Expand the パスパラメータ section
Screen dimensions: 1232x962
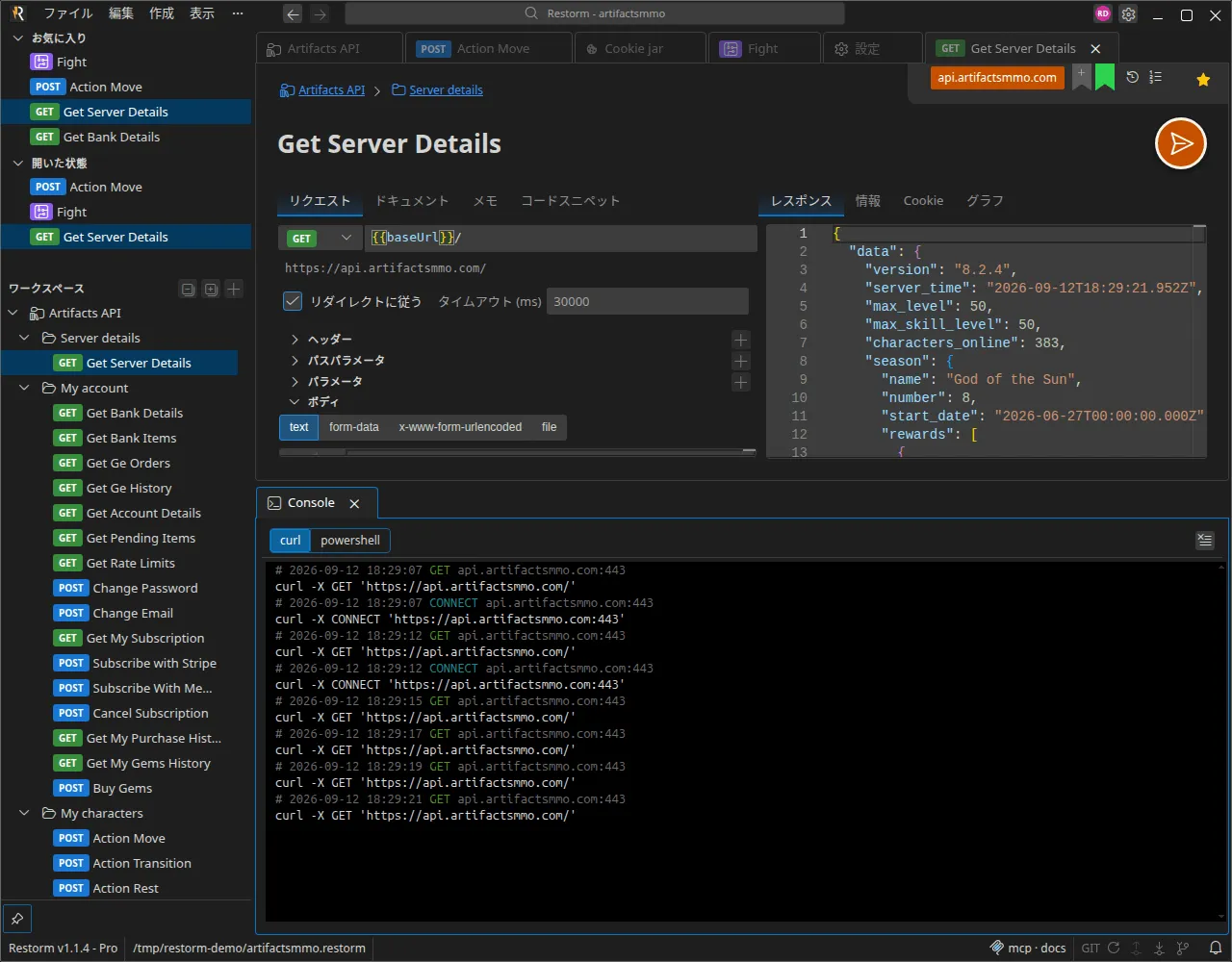click(x=295, y=361)
